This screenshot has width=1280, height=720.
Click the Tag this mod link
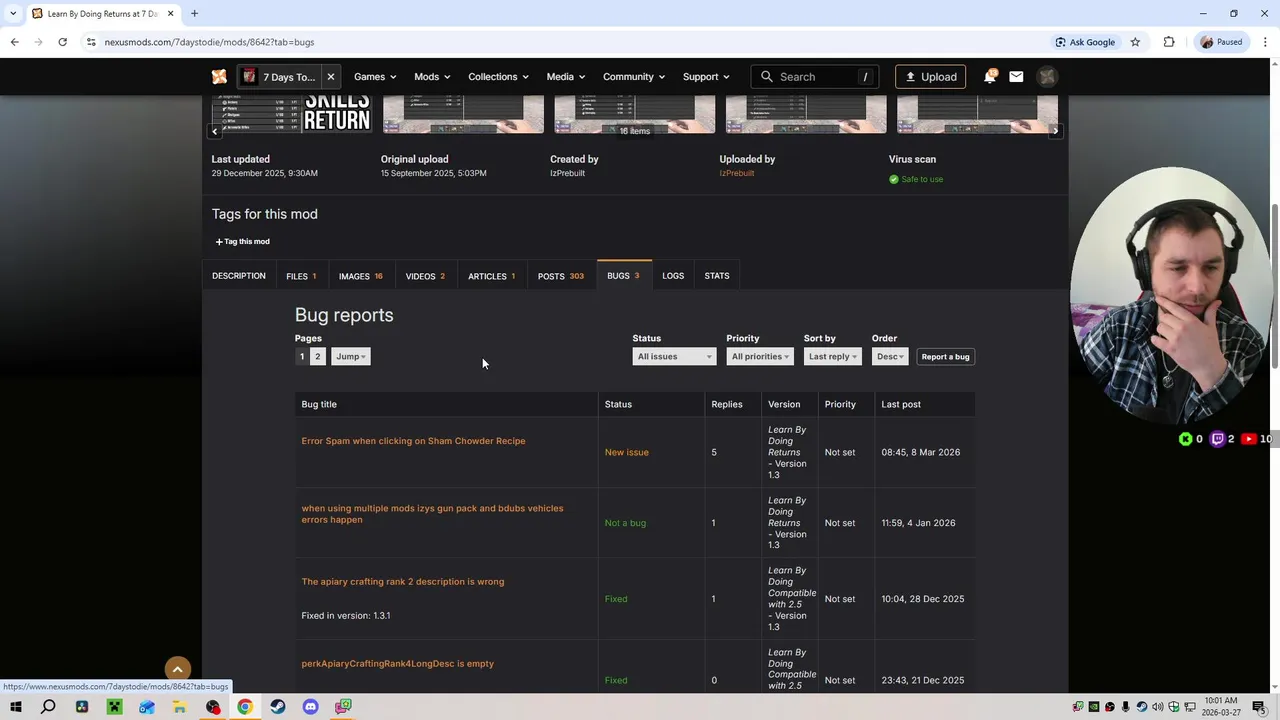tap(243, 242)
